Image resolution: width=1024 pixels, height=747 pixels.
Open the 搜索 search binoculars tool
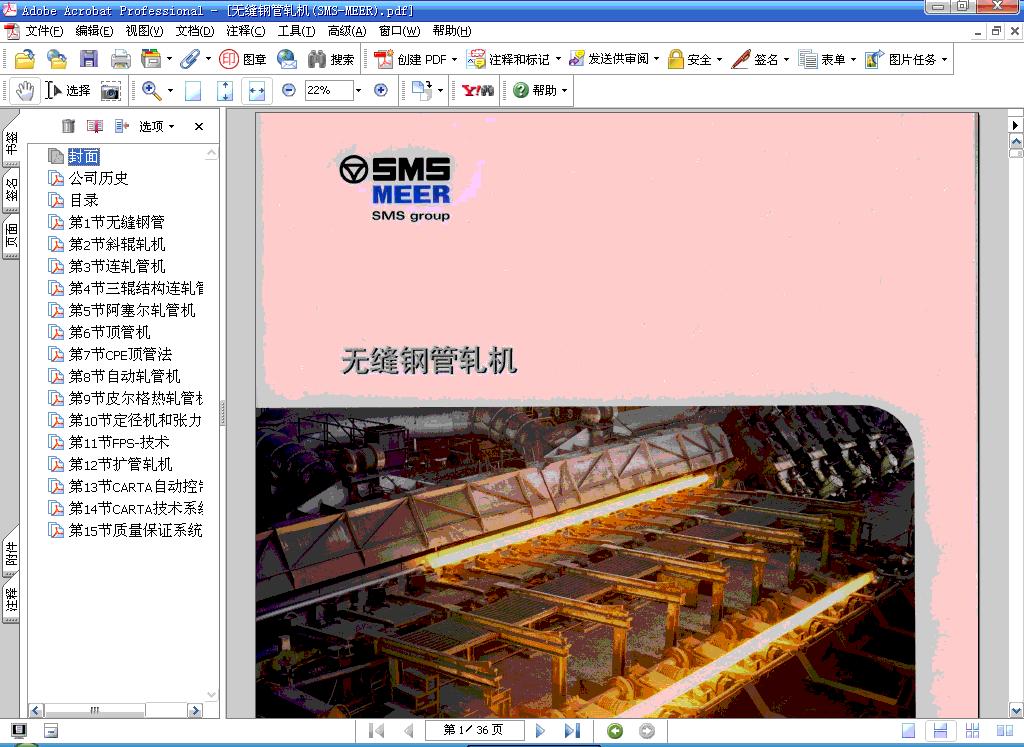click(x=330, y=59)
